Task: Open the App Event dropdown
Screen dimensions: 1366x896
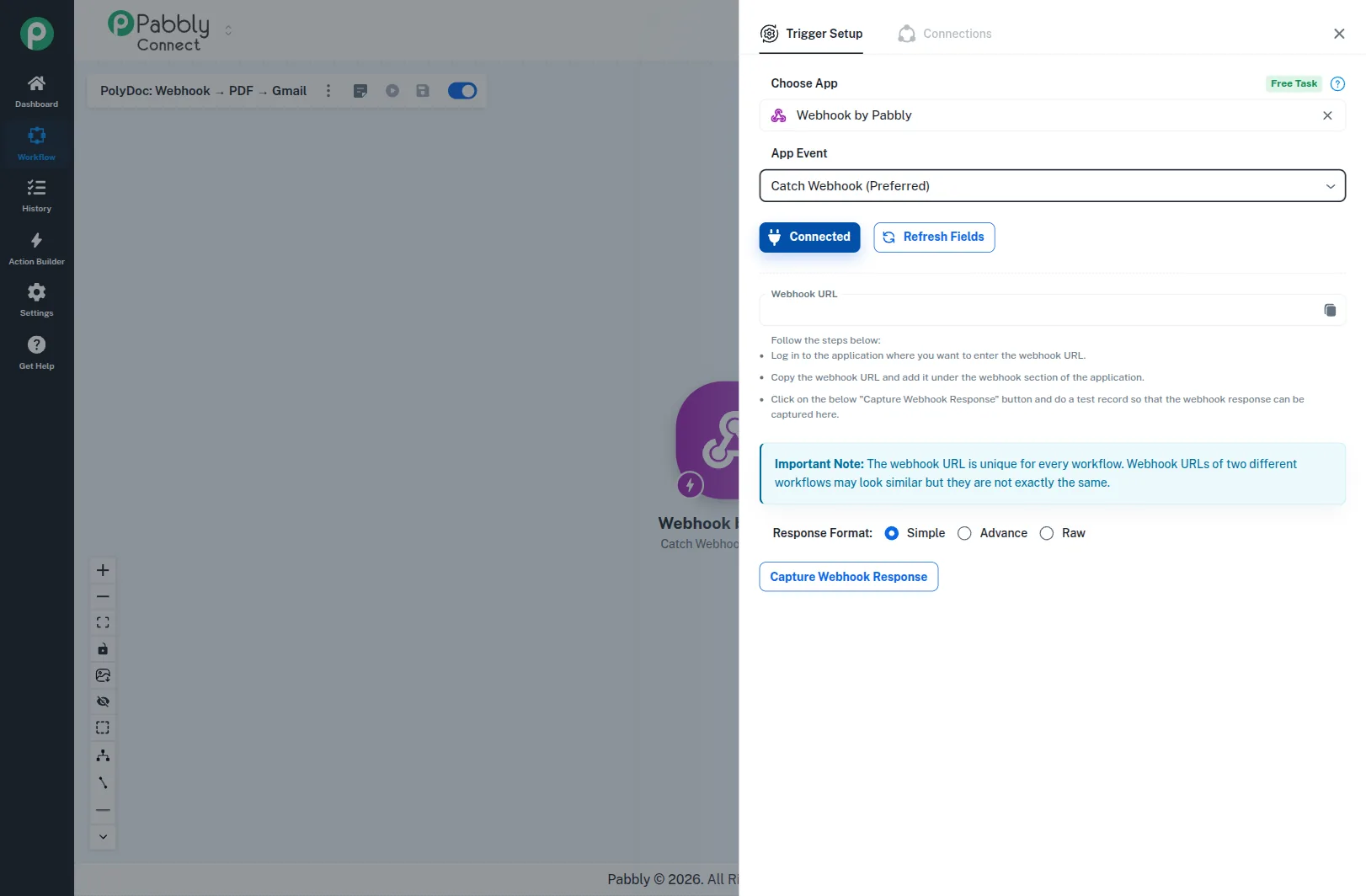Action: tap(1052, 186)
